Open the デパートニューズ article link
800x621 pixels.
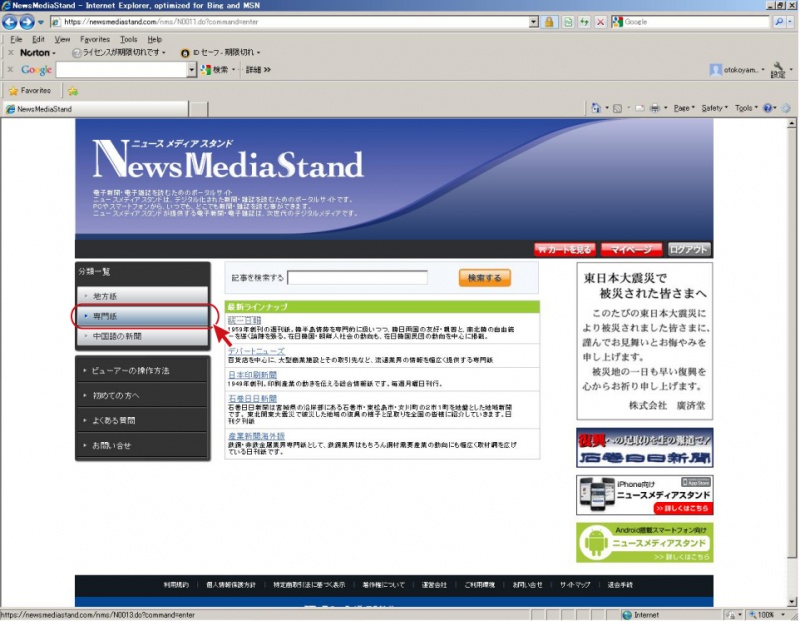(x=257, y=352)
